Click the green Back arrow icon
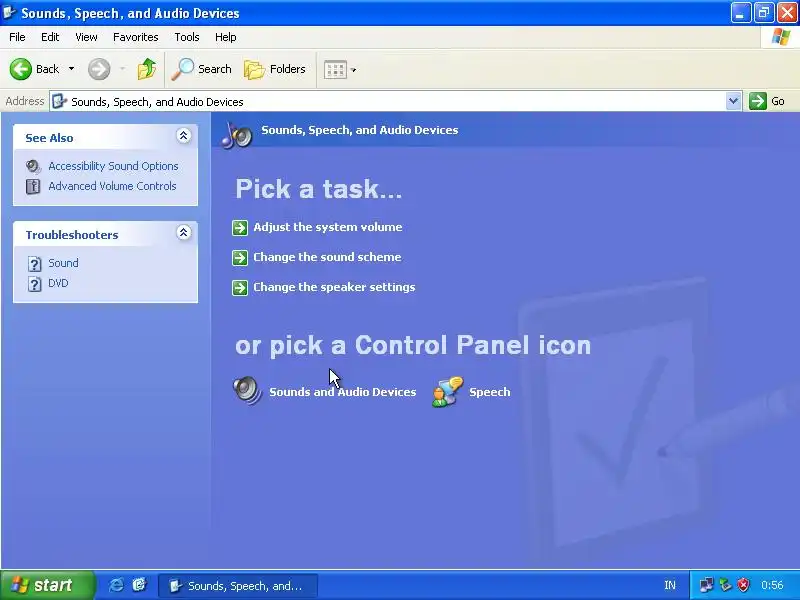This screenshot has width=800, height=600. tap(21, 69)
